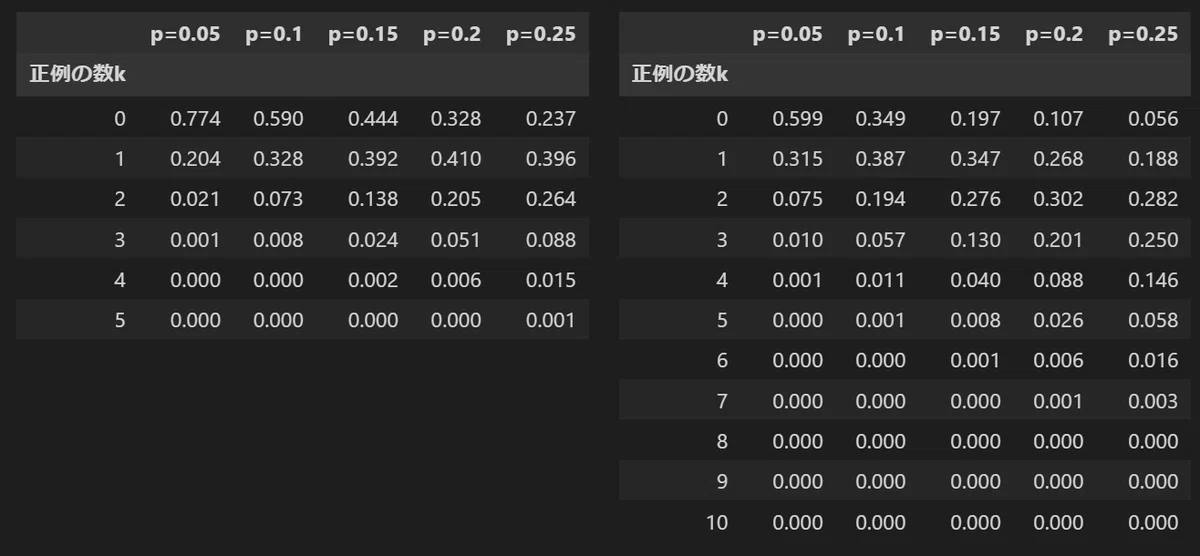
Task: Select the 正例の数k label in left table
Action: [x=76, y=74]
